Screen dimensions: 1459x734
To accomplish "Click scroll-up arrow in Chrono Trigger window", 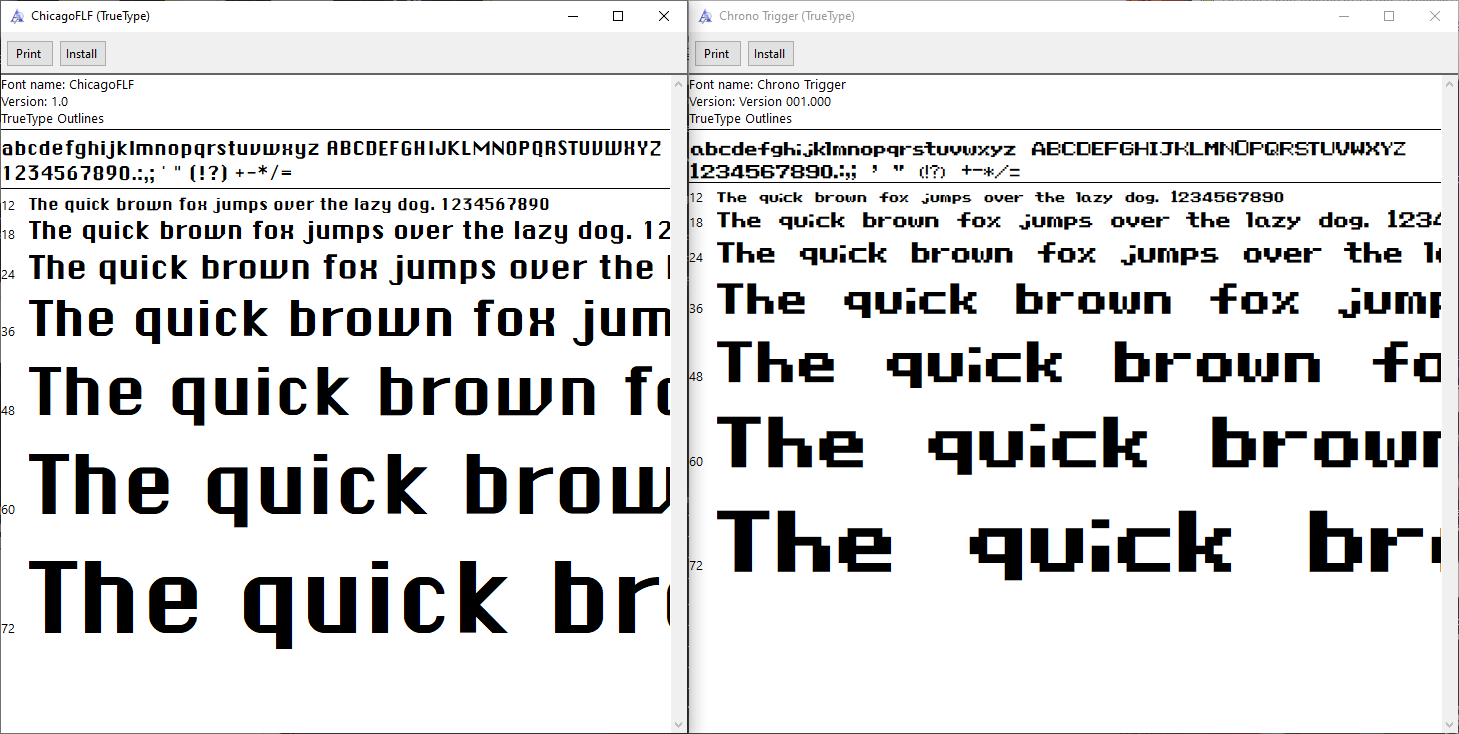I will (x=1450, y=84).
